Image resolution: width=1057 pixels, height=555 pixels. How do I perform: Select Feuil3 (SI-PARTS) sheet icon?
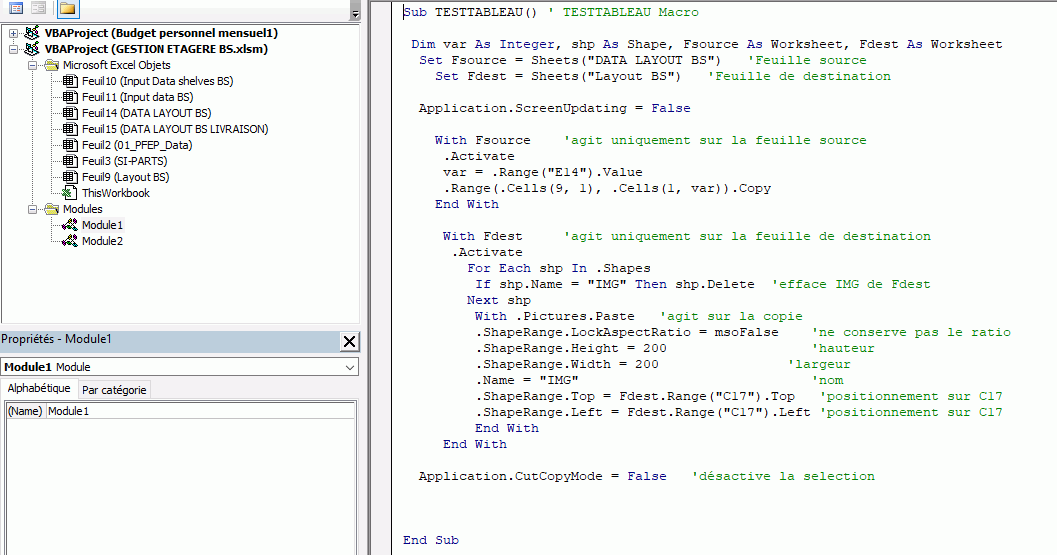70,161
